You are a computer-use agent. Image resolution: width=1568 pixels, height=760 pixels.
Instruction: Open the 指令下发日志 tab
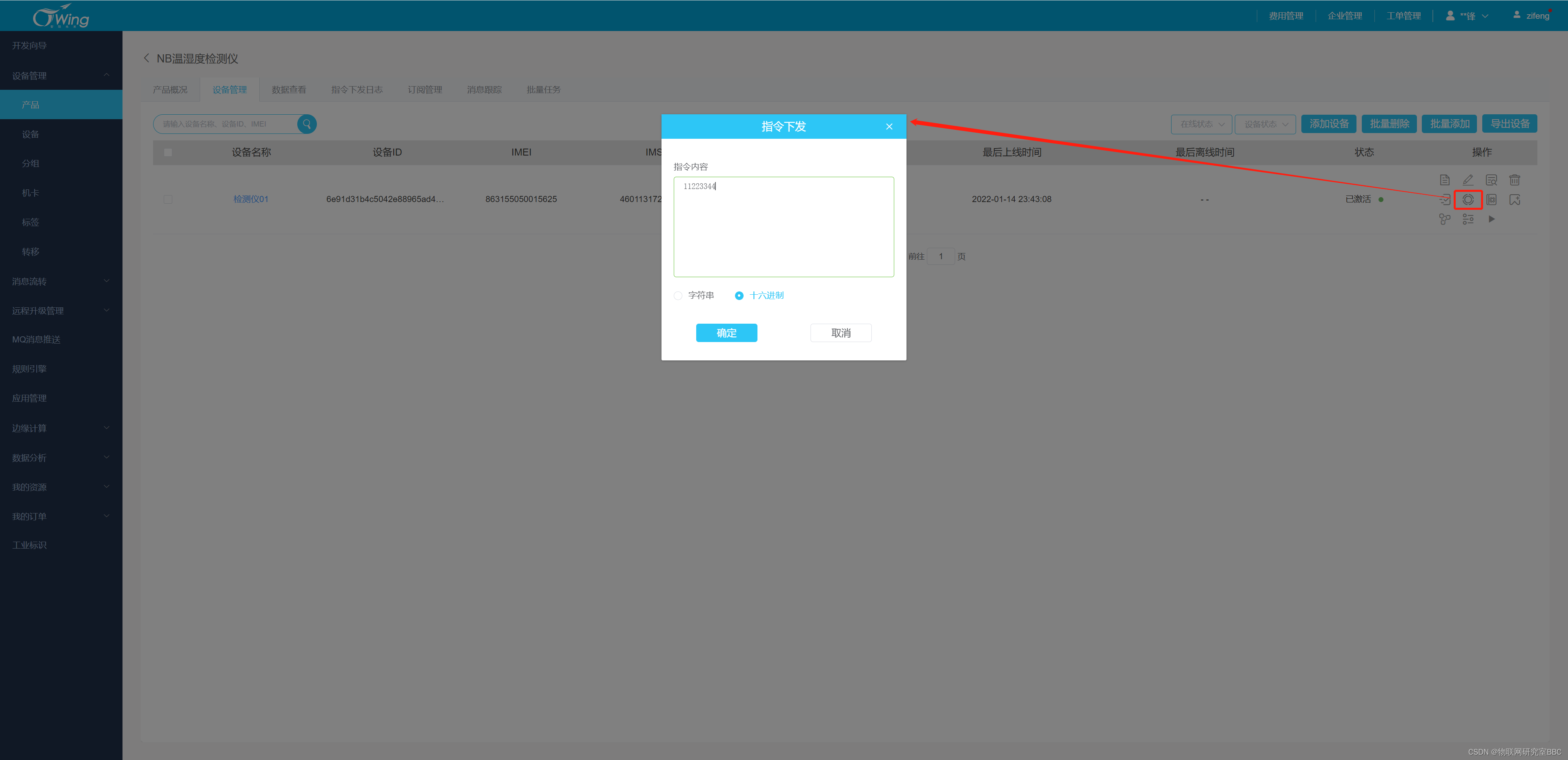pos(357,90)
